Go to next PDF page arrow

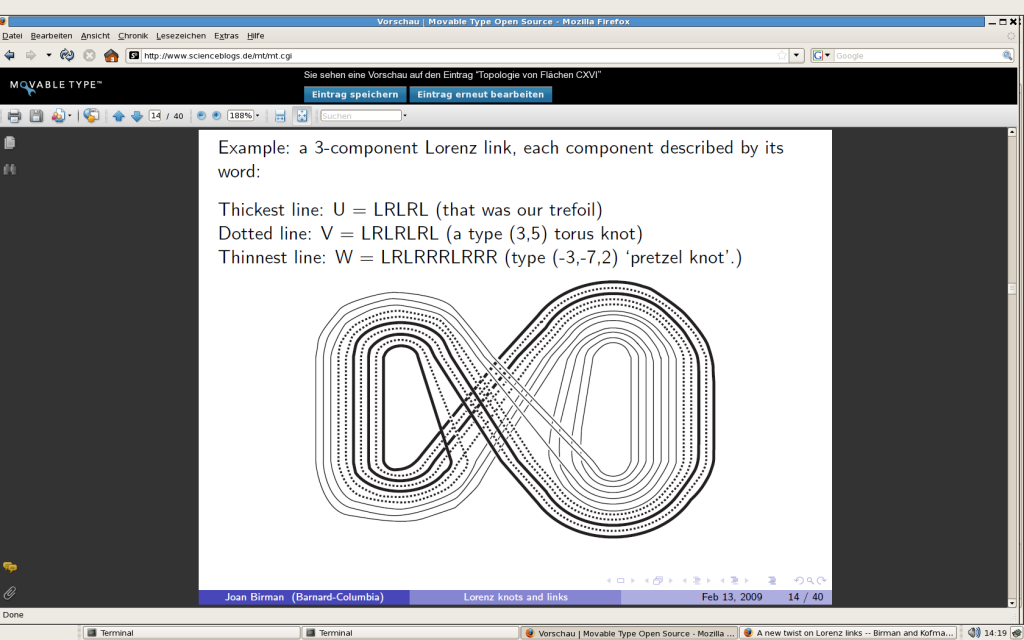point(137,116)
